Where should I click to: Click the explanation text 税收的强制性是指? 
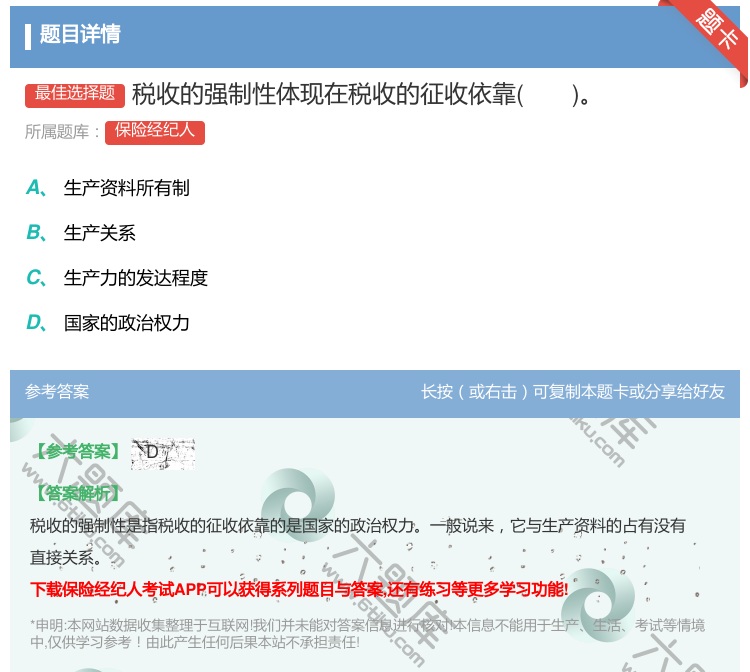pyautogui.click(x=357, y=541)
